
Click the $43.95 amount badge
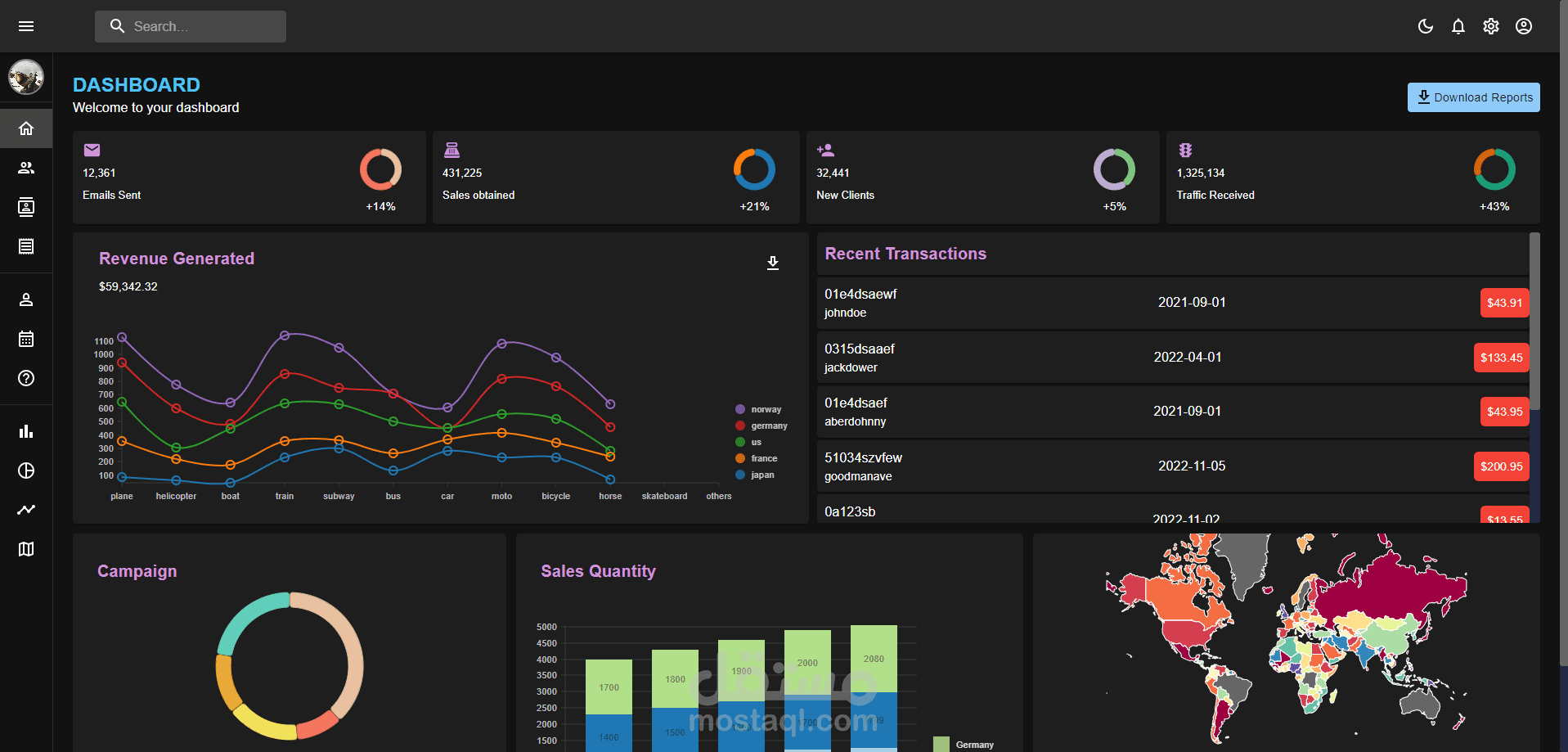coord(1504,412)
